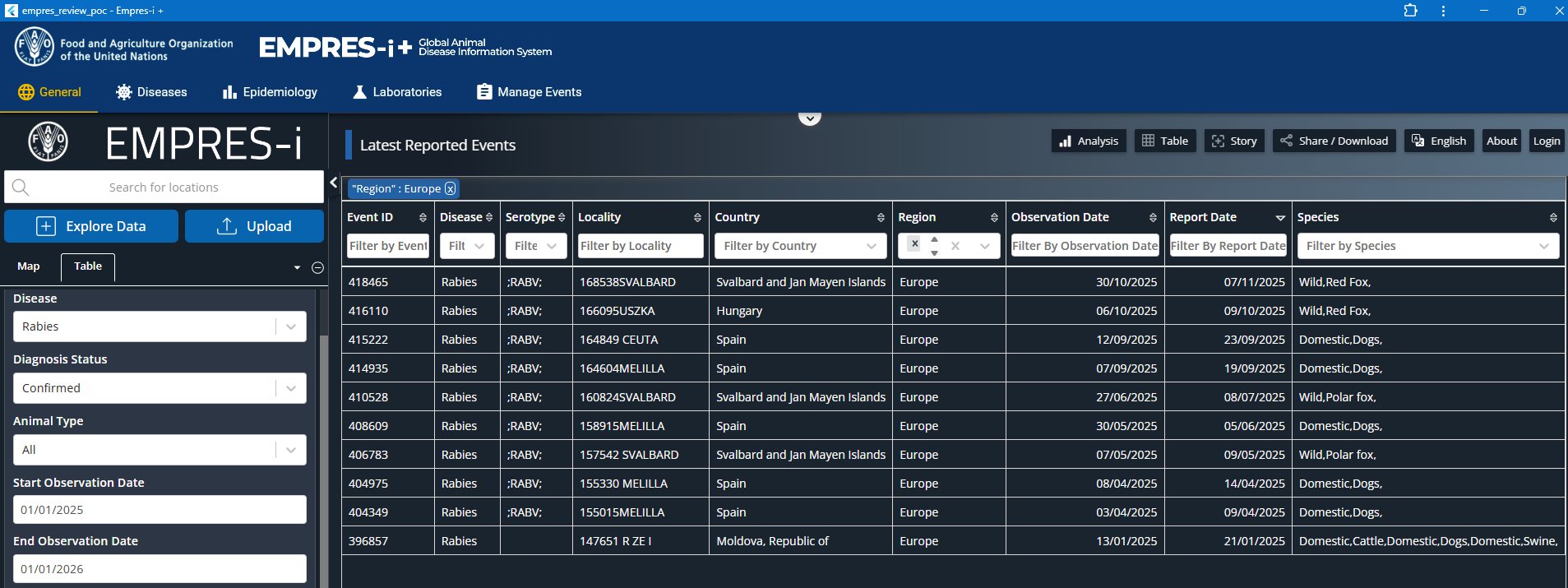The width and height of the screenshot is (1568, 588).
Task: Open the Filter by Country dropdown
Action: pos(801,246)
